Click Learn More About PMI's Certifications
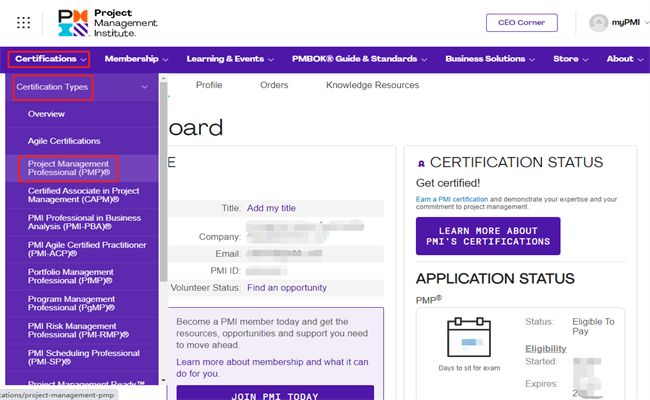650x400 pixels. [488, 236]
